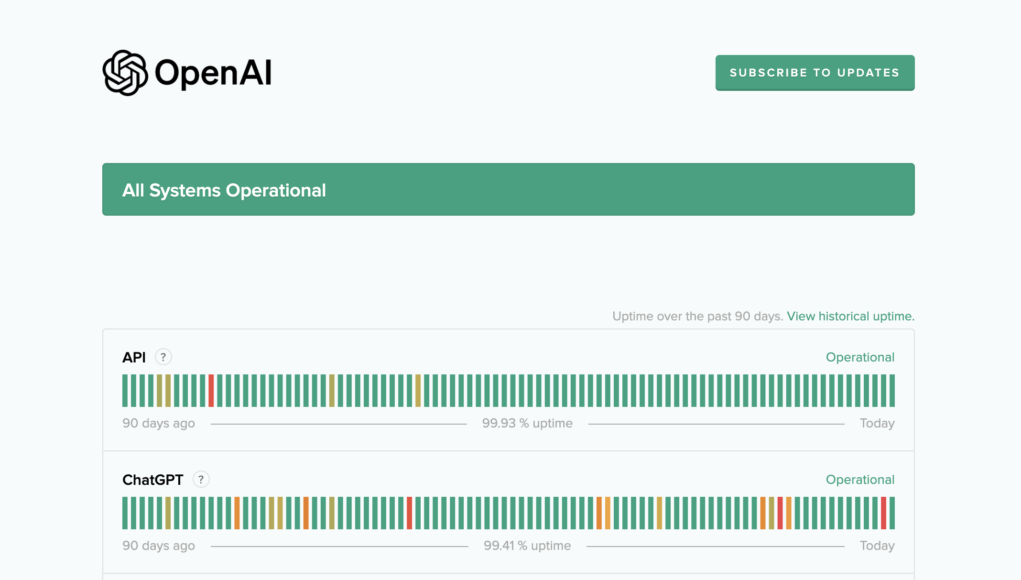The height and width of the screenshot is (580, 1021).
Task: Open the View historical uptime link
Action: click(x=849, y=315)
